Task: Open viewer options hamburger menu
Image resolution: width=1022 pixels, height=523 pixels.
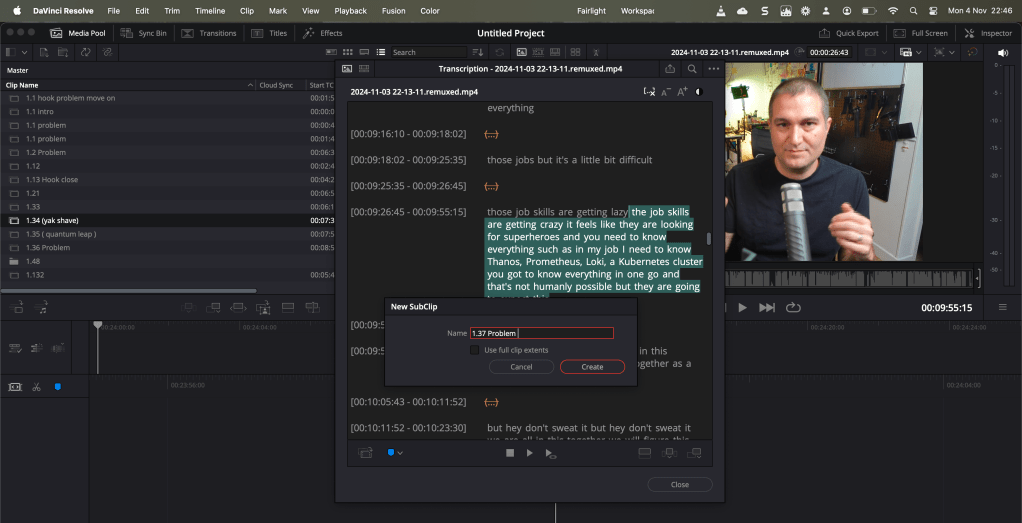Action: click(x=1002, y=307)
